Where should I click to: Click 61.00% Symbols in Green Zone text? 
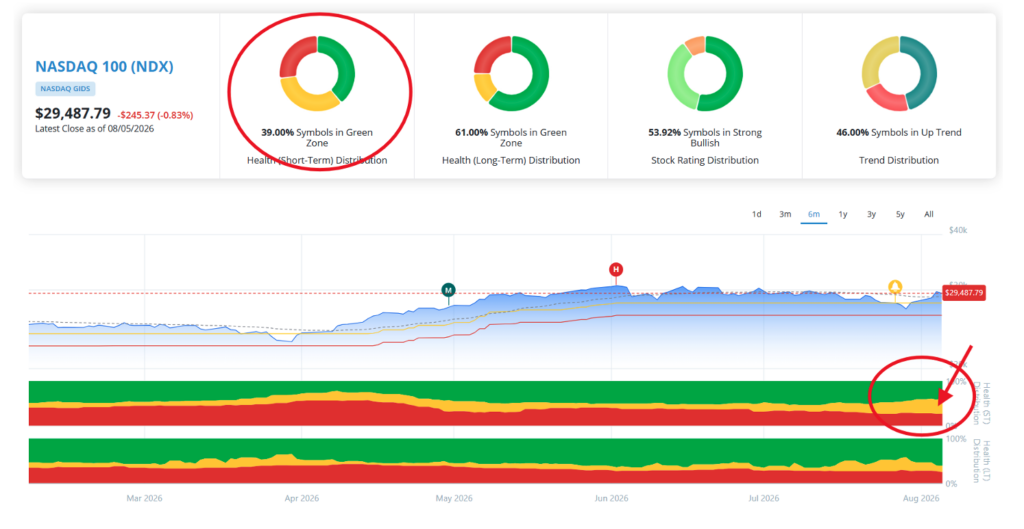(x=511, y=137)
